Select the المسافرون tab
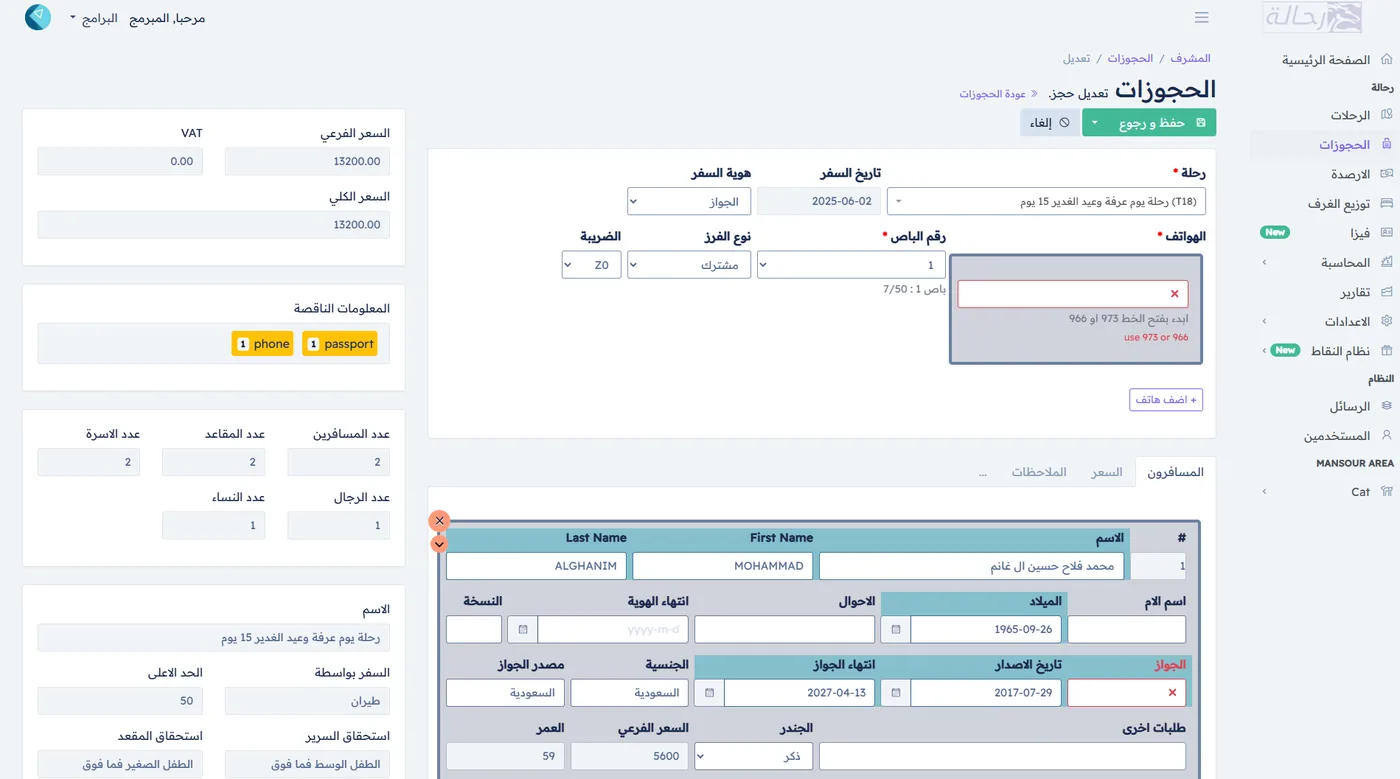Viewport: 1400px width, 779px height. 1175,472
